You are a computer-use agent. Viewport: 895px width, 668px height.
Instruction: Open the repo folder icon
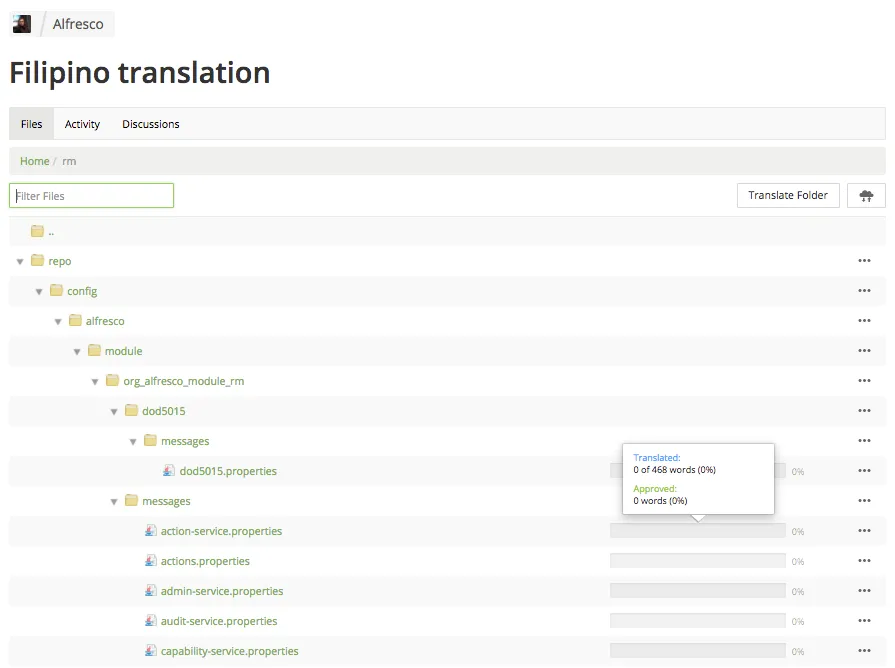(38, 260)
